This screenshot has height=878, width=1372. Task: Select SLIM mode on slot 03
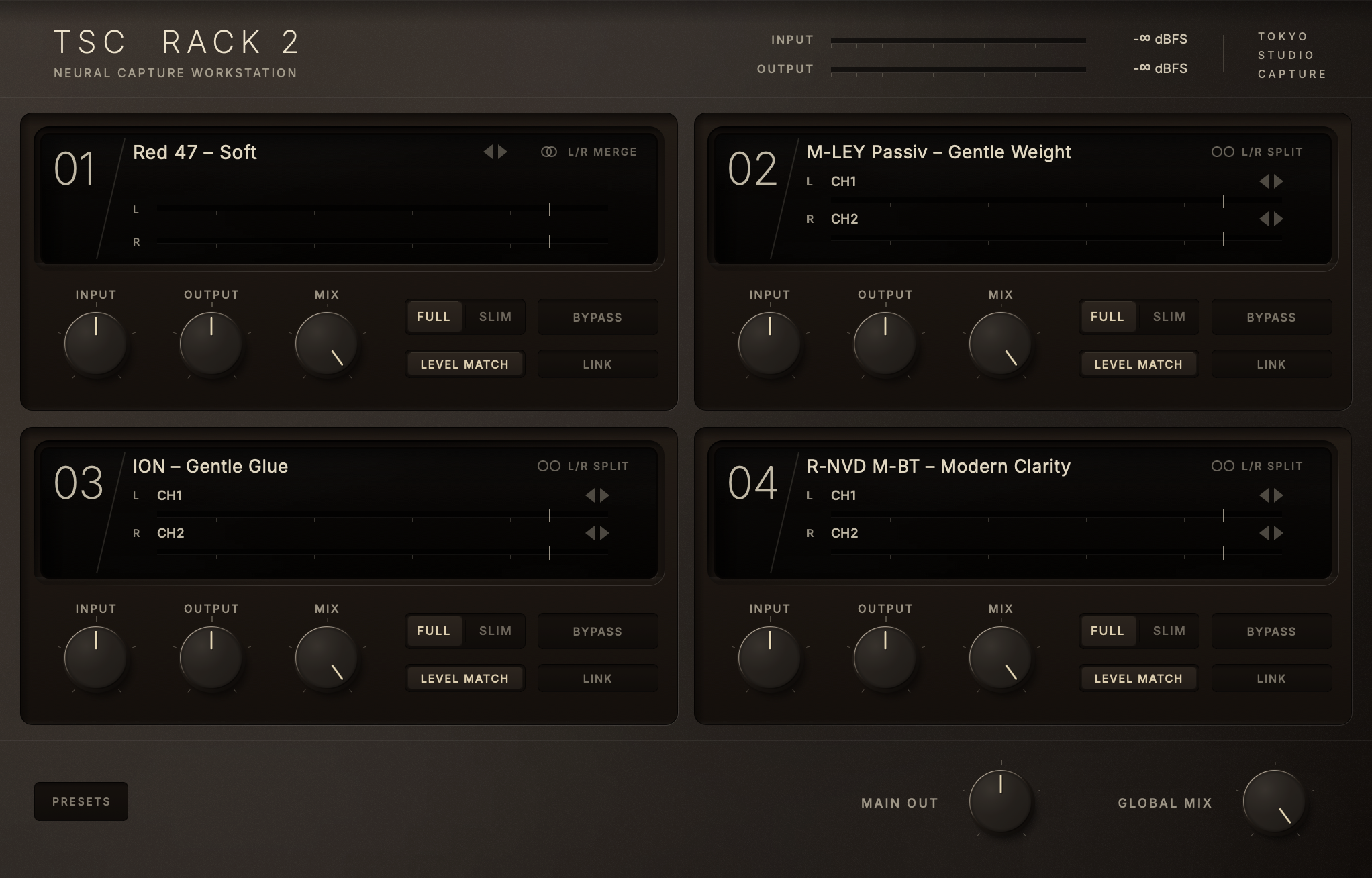coord(495,630)
